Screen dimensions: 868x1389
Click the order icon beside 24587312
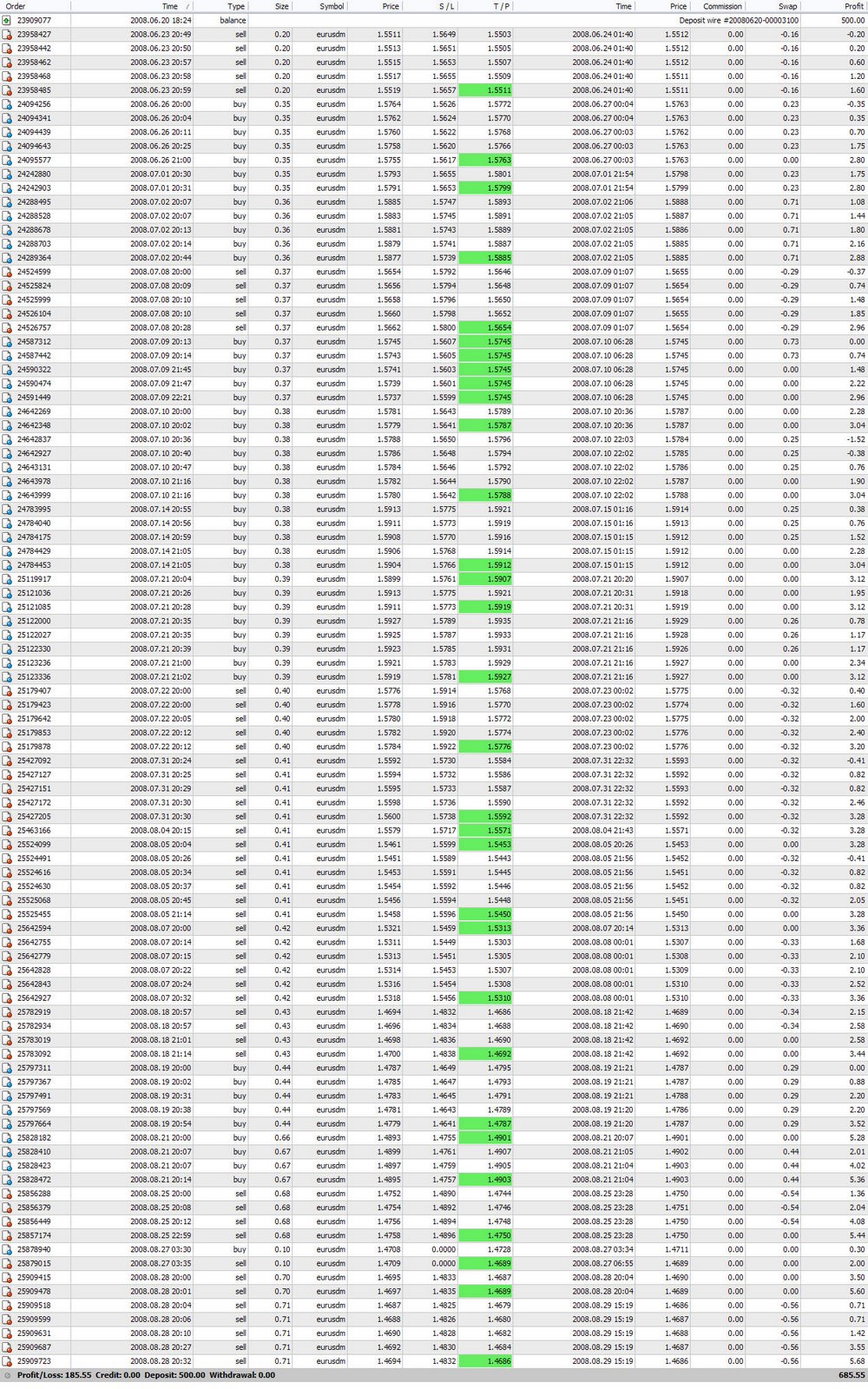coord(7,341)
